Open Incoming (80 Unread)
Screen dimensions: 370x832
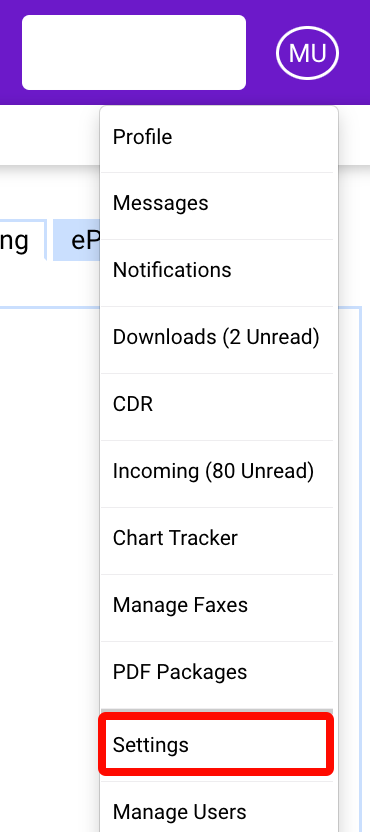[x=217, y=471]
